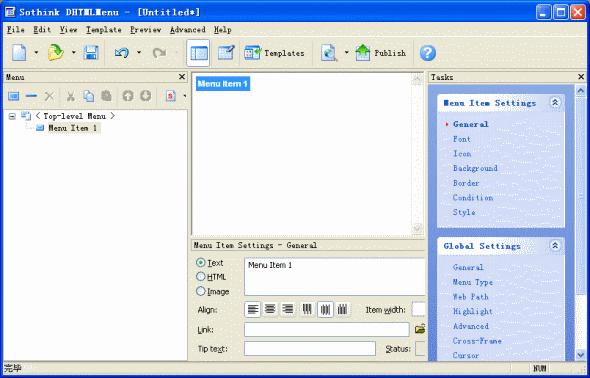Open Help with the question mark icon

coord(427,53)
